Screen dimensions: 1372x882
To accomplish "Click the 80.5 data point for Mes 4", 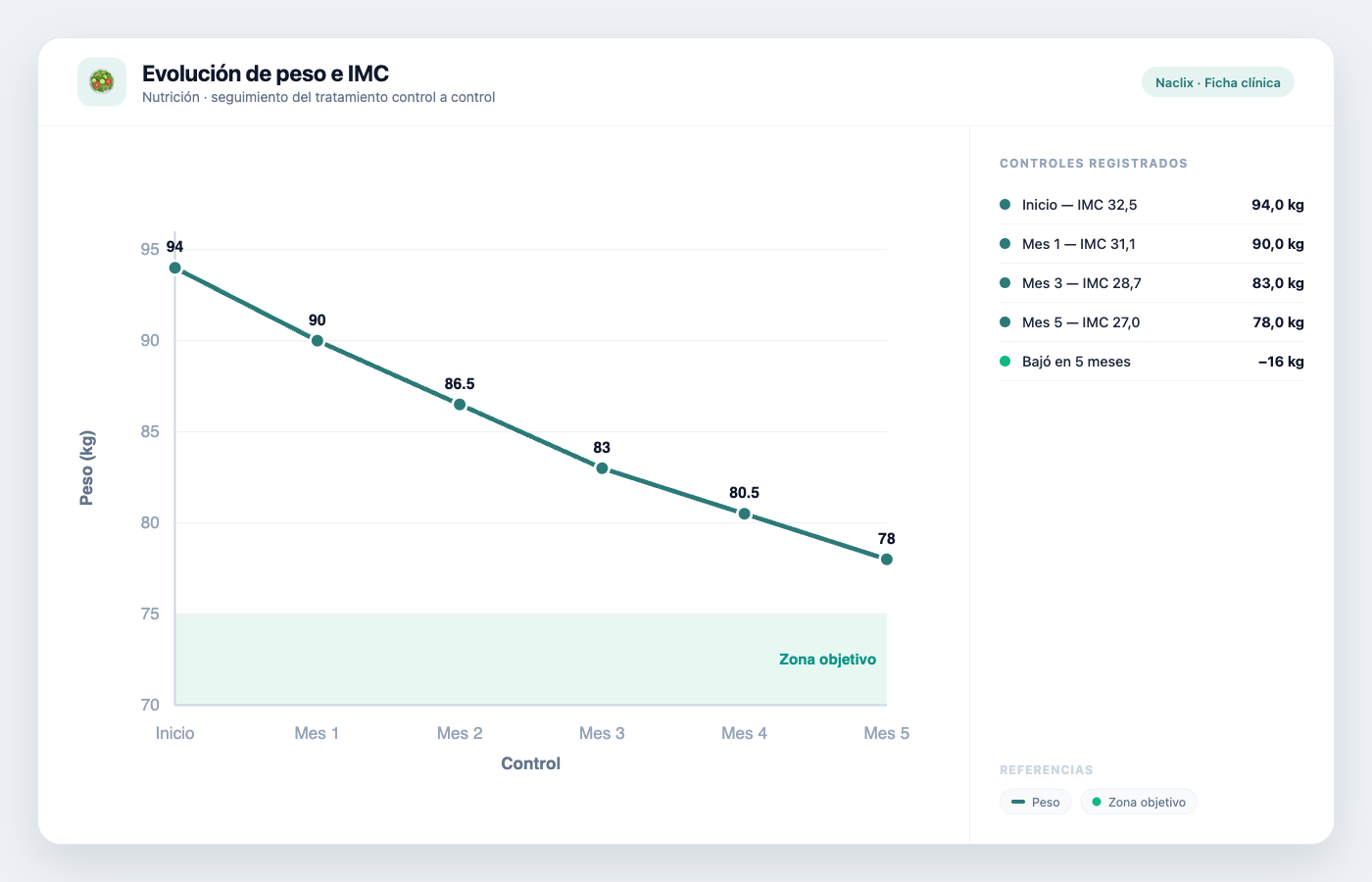I will point(744,514).
